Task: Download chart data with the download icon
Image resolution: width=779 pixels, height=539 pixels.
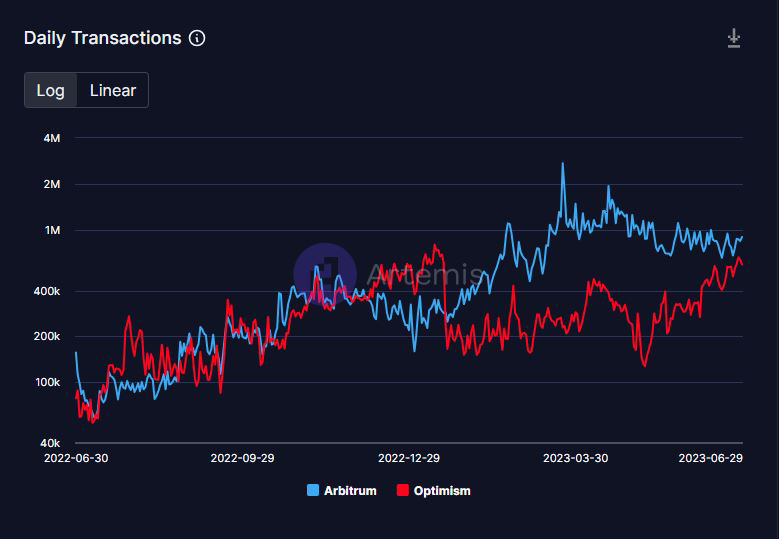Action: [734, 38]
